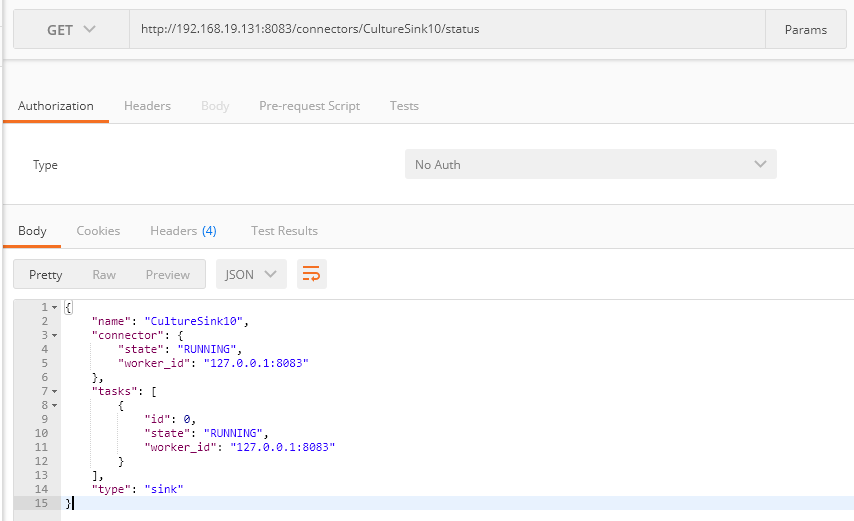
Task: Click the "CultureSink10" name value
Action: pos(193,321)
